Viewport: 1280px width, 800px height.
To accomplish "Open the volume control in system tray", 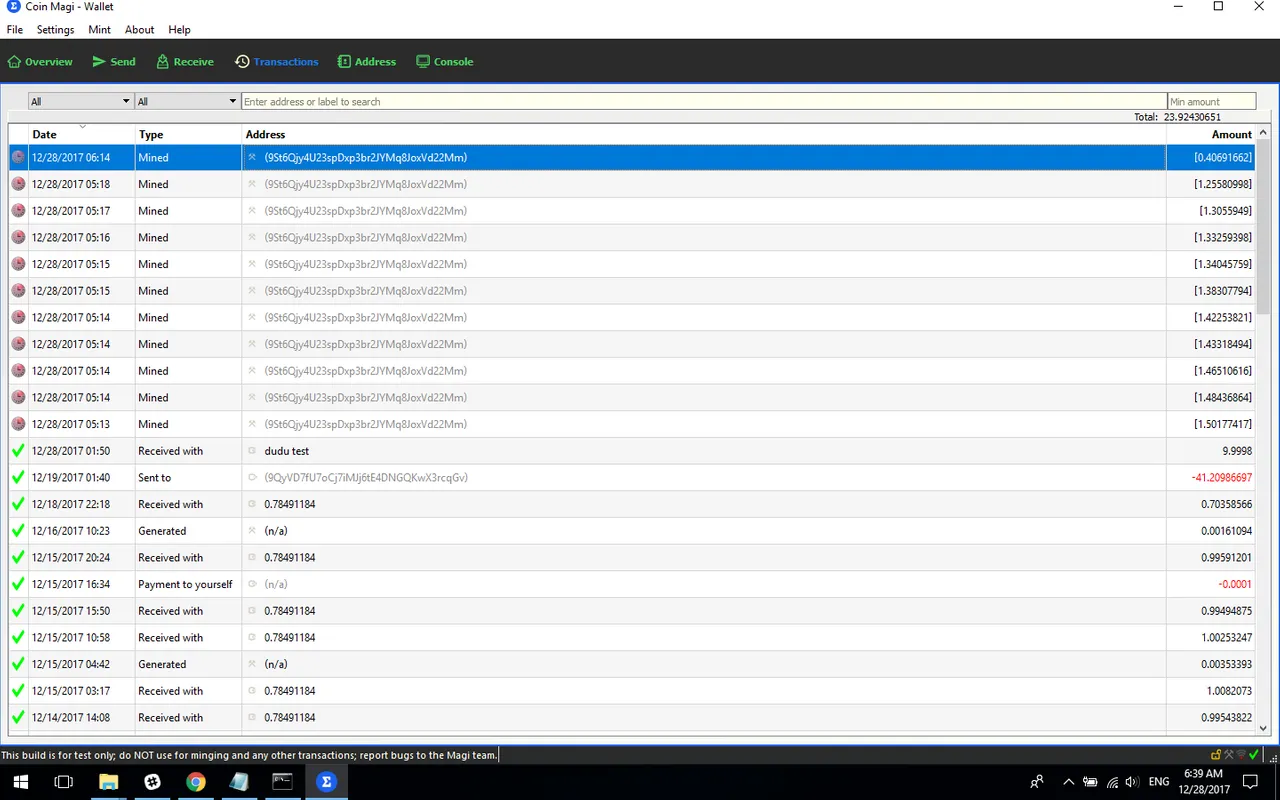I will 1131,782.
